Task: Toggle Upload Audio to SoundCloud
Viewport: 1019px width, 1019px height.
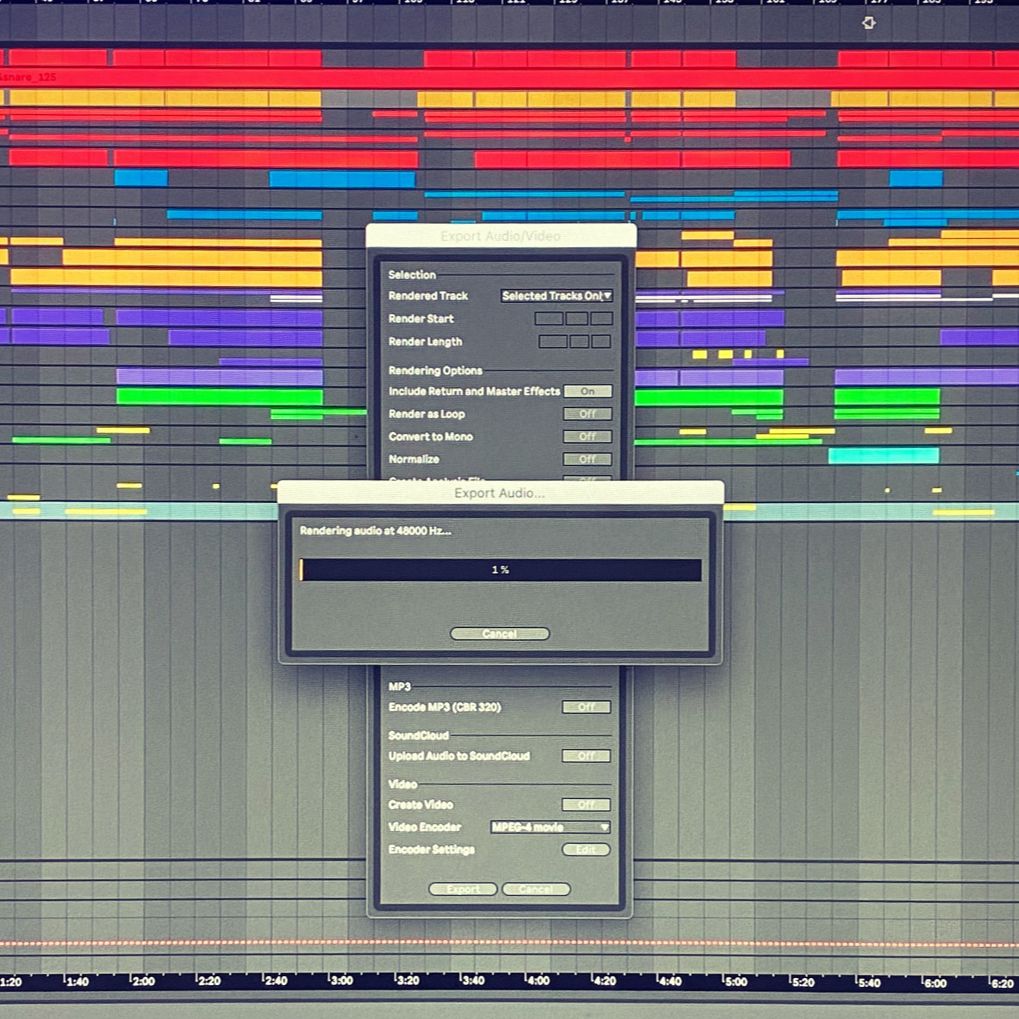Action: tap(586, 756)
